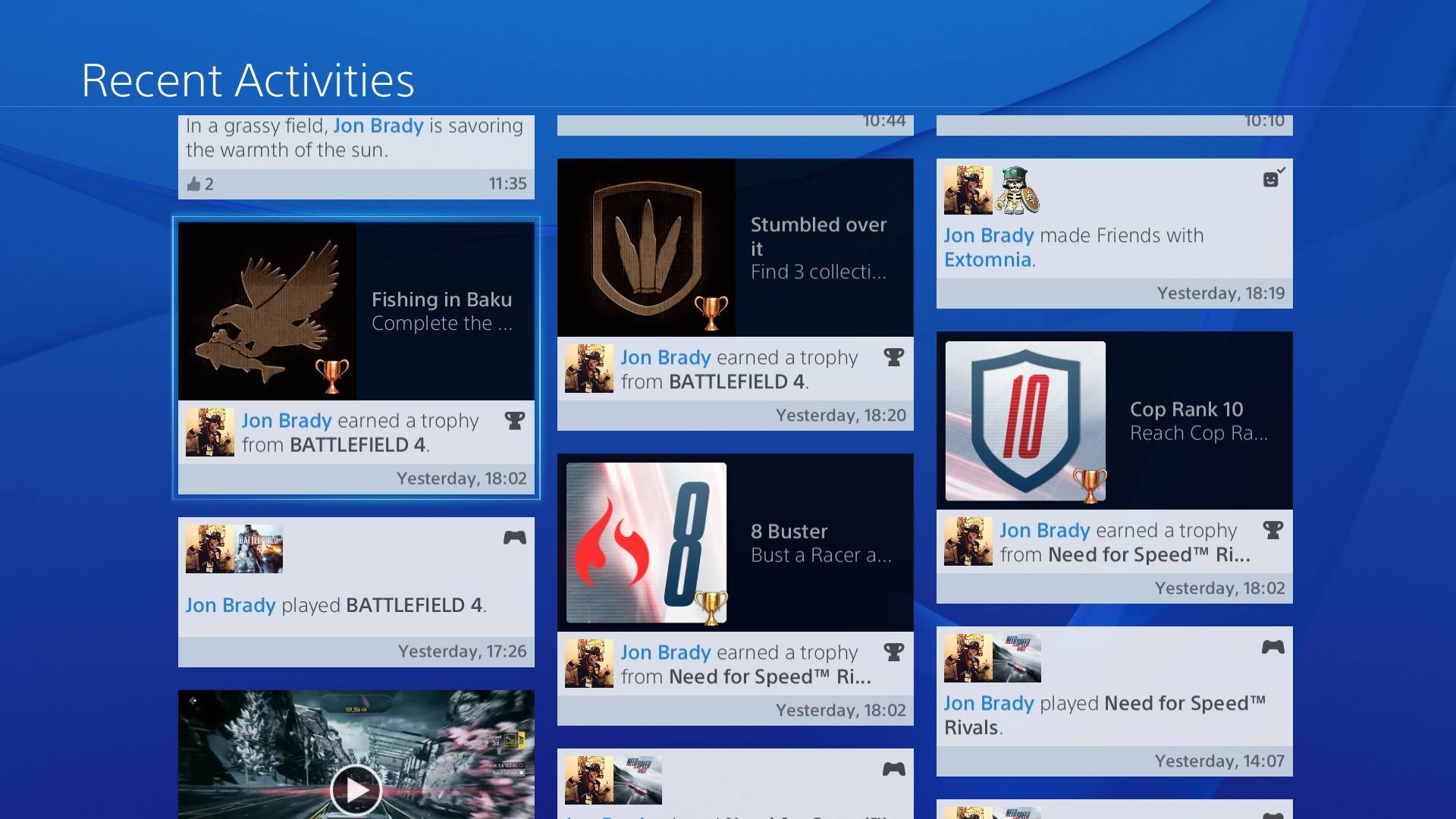Click Jon Brady avatar on Yesterday, 14:07 card
This screenshot has width=1456, height=819.
968,658
